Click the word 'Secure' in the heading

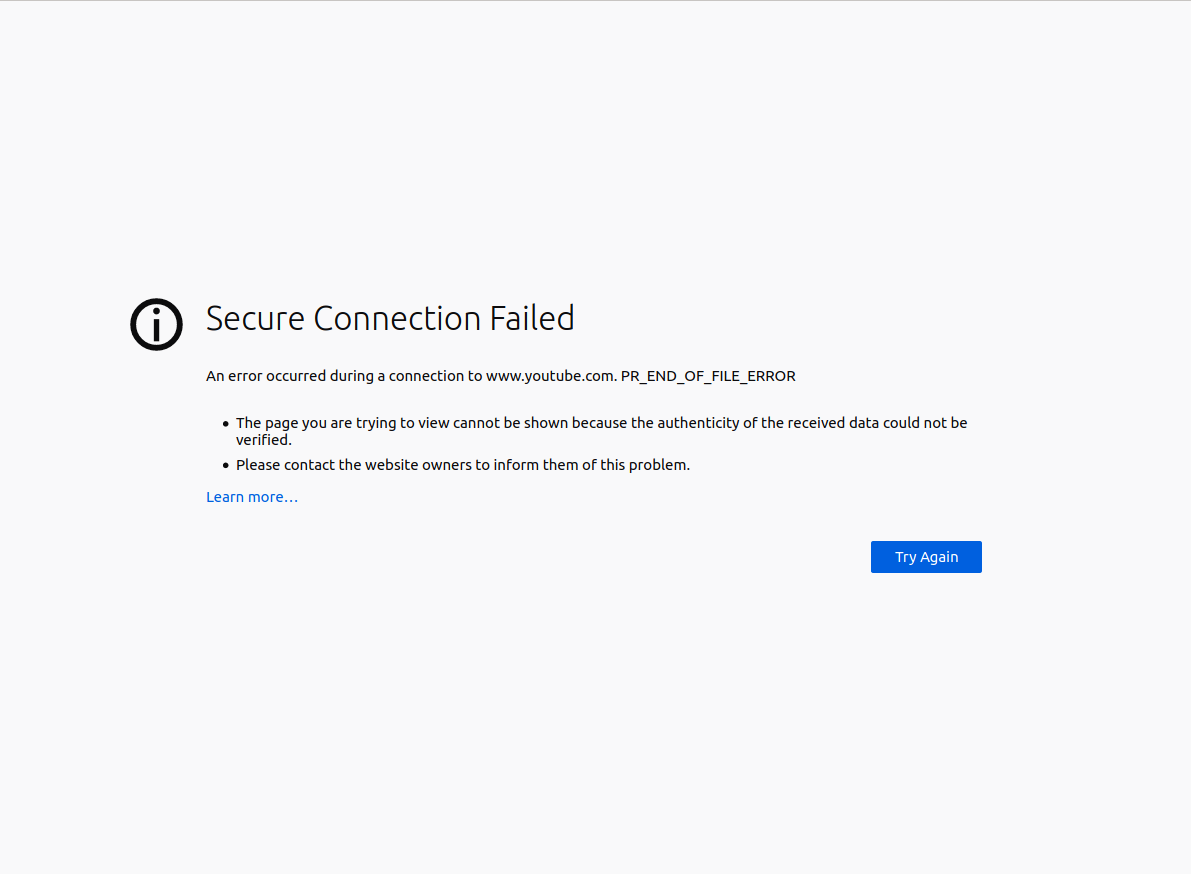click(255, 318)
